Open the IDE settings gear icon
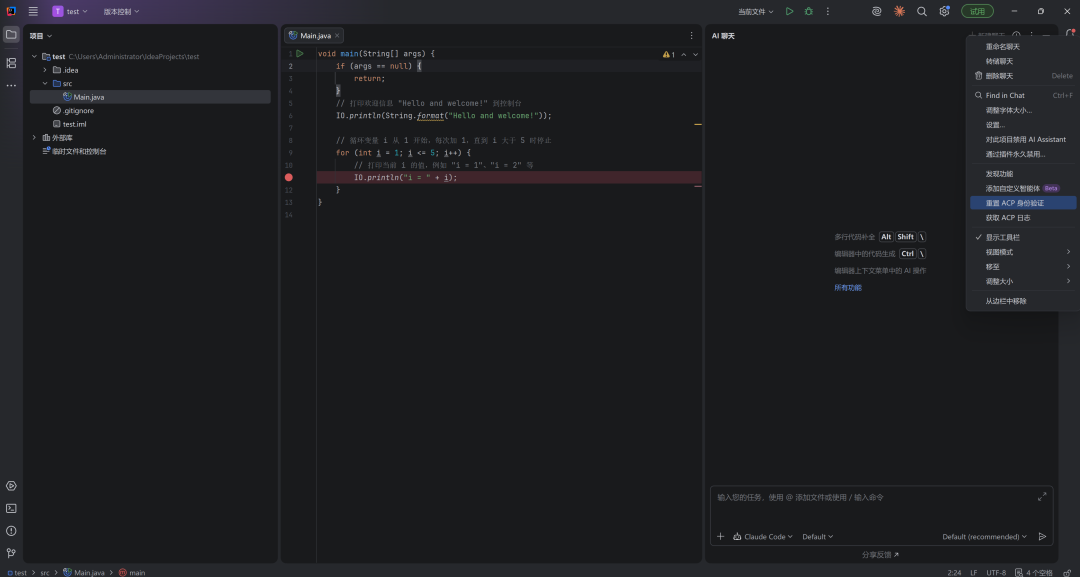The width and height of the screenshot is (1080, 577). pyautogui.click(x=943, y=11)
